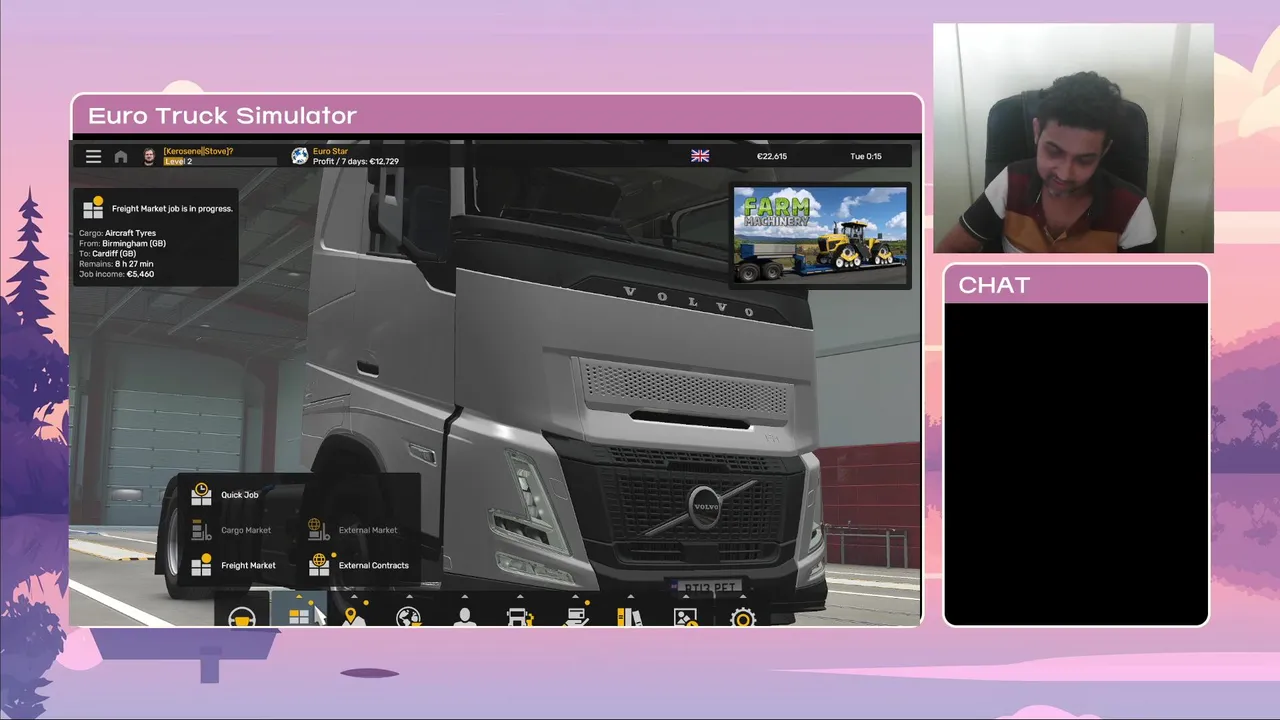1280x720 pixels.
Task: Click the [Kerosene][Stove]? player name
Action: click(198, 151)
